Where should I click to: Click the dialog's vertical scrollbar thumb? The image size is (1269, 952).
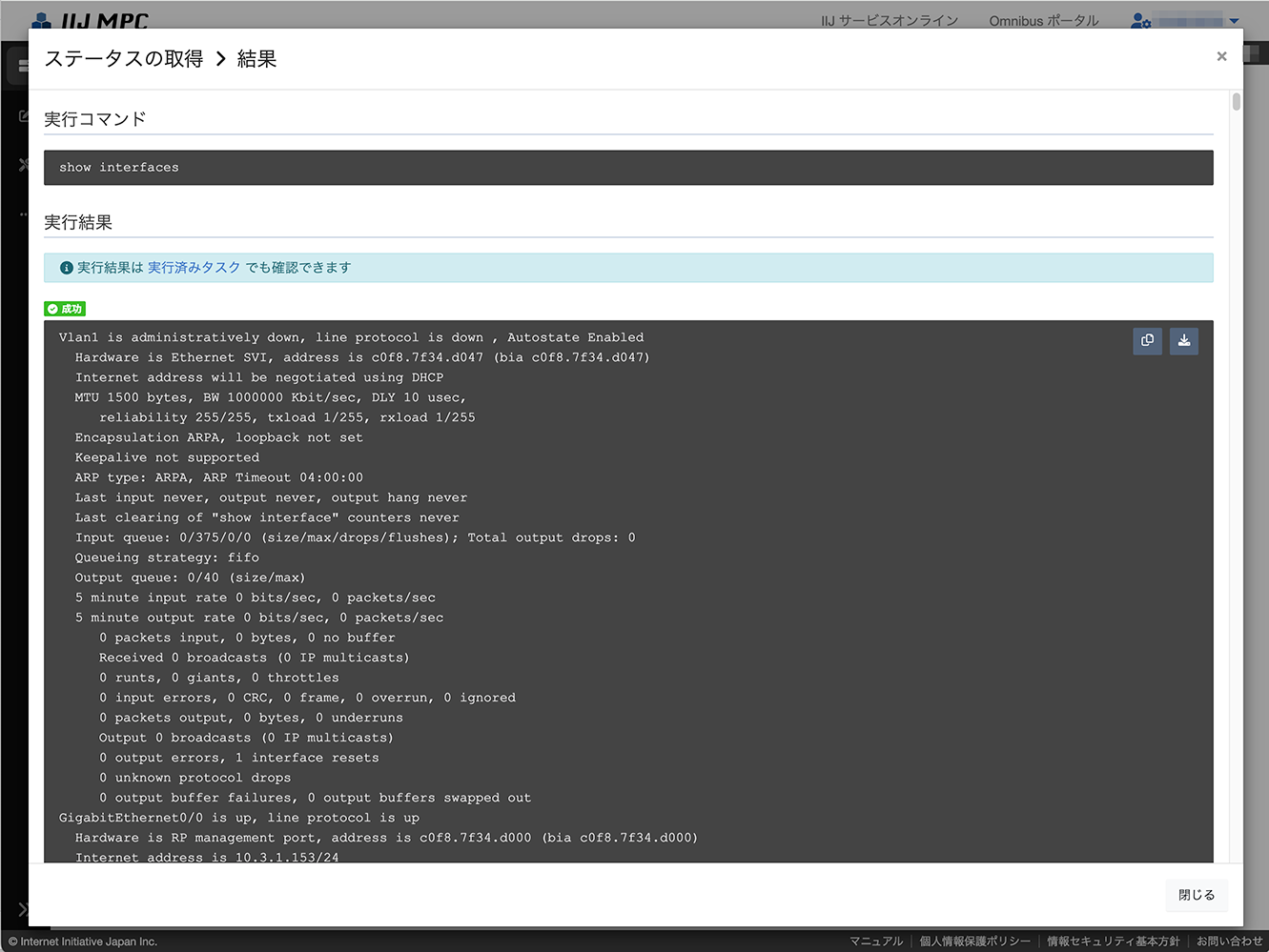[x=1236, y=102]
